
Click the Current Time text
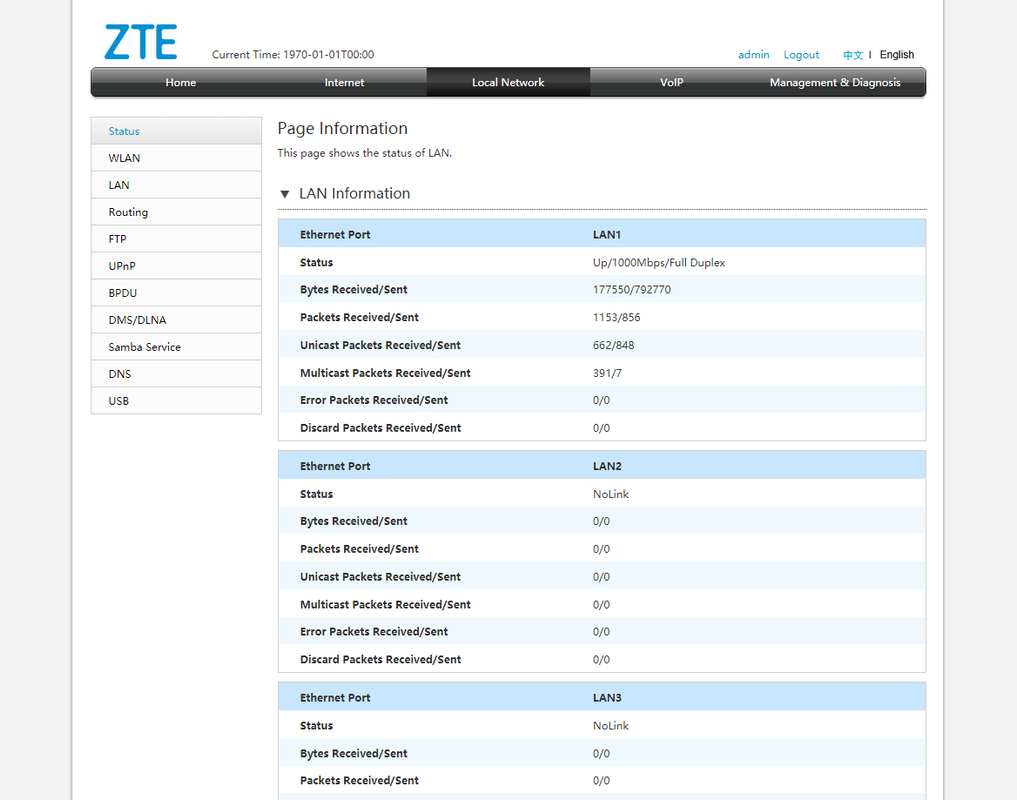293,55
